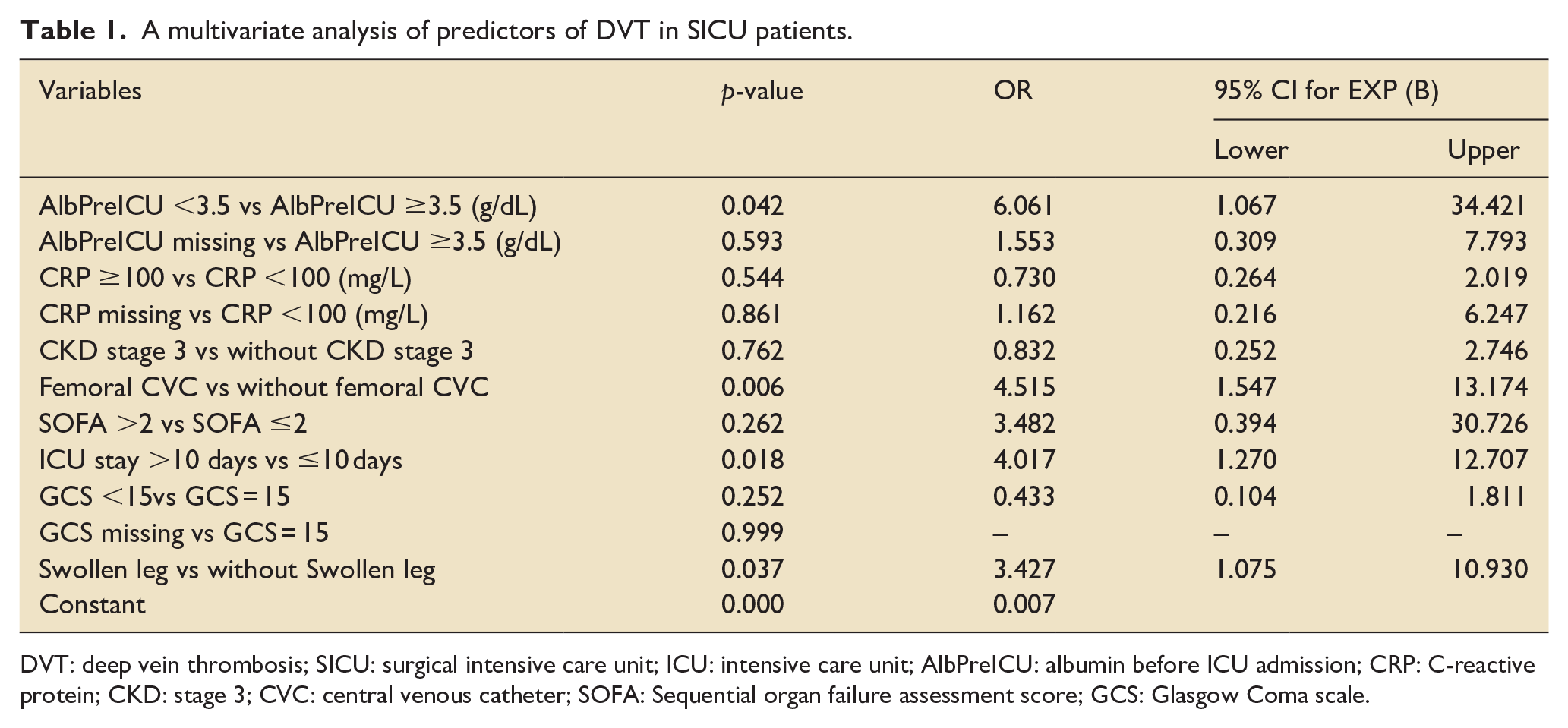This screenshot has width=1568, height=728.
Task: Select the Femoral CVC vs without femoral CVC row
Action: pos(784,387)
